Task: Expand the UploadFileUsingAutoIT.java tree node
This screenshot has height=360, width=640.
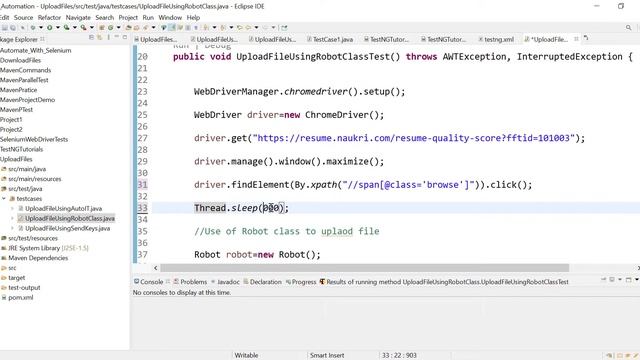Action: [x=12, y=208]
